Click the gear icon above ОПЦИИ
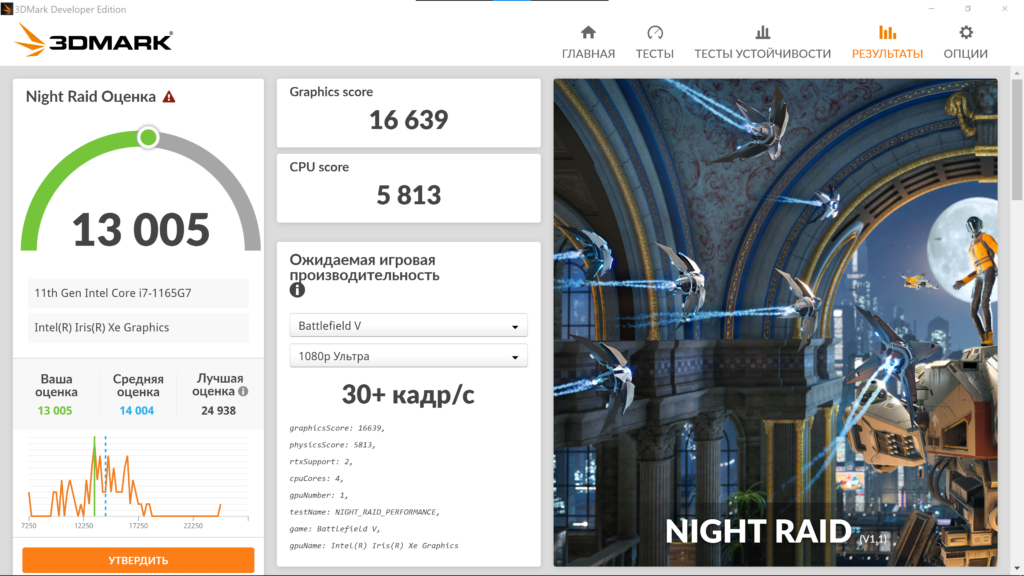This screenshot has height=576, width=1024. 966,32
